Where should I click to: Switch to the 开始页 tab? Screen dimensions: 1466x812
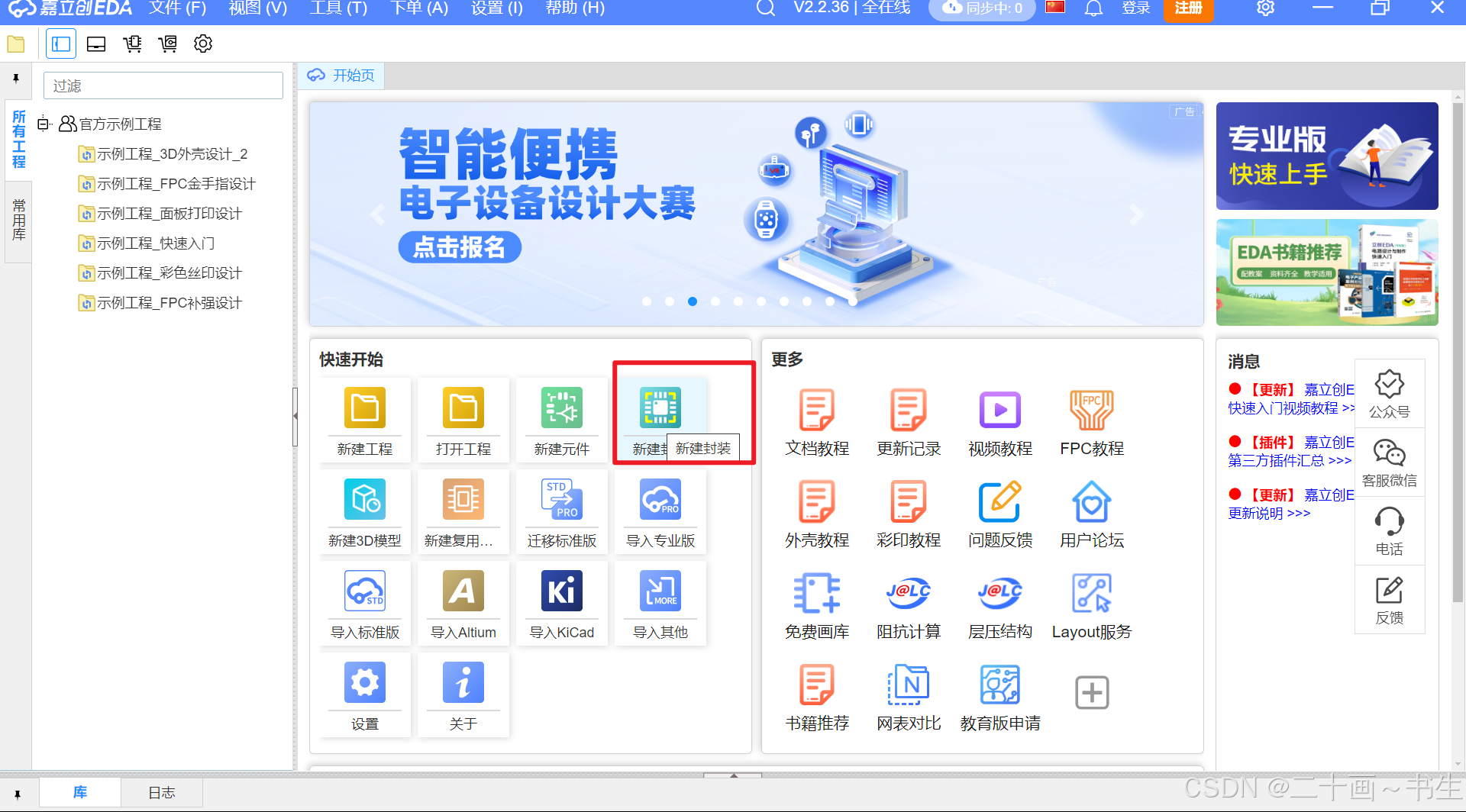coord(341,76)
